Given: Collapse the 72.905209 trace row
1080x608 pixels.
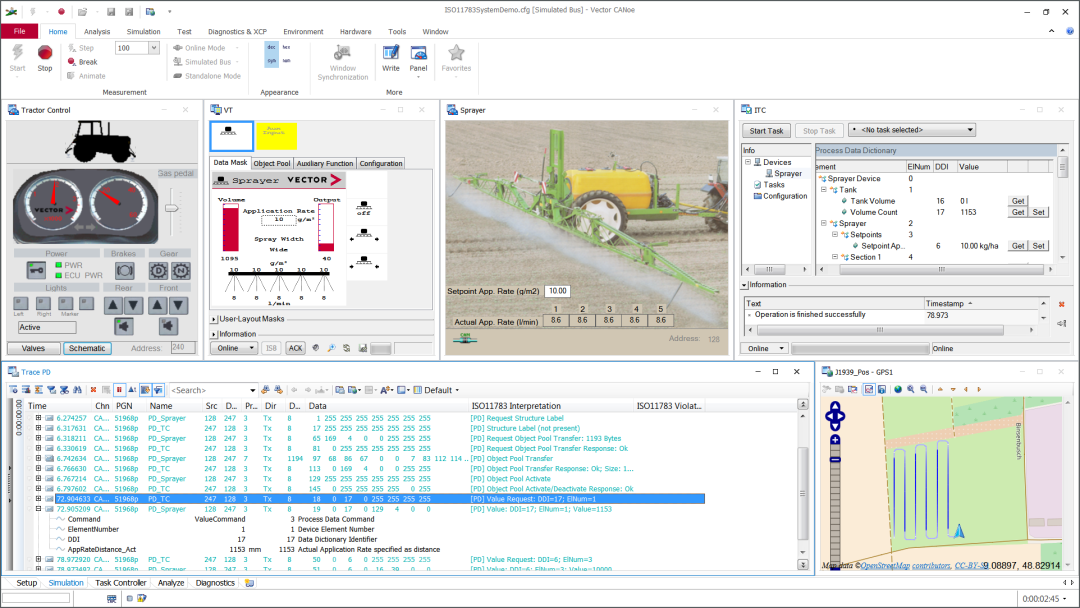Looking at the screenshot, I should (39, 509).
